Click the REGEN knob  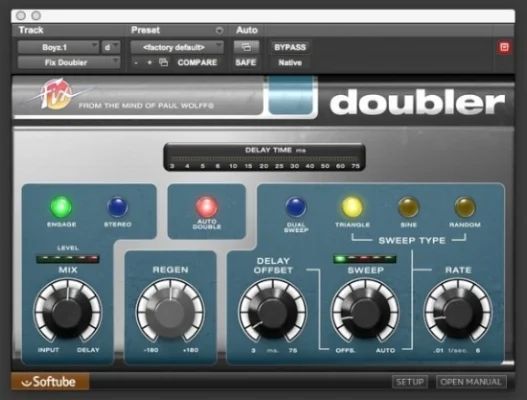(x=170, y=311)
